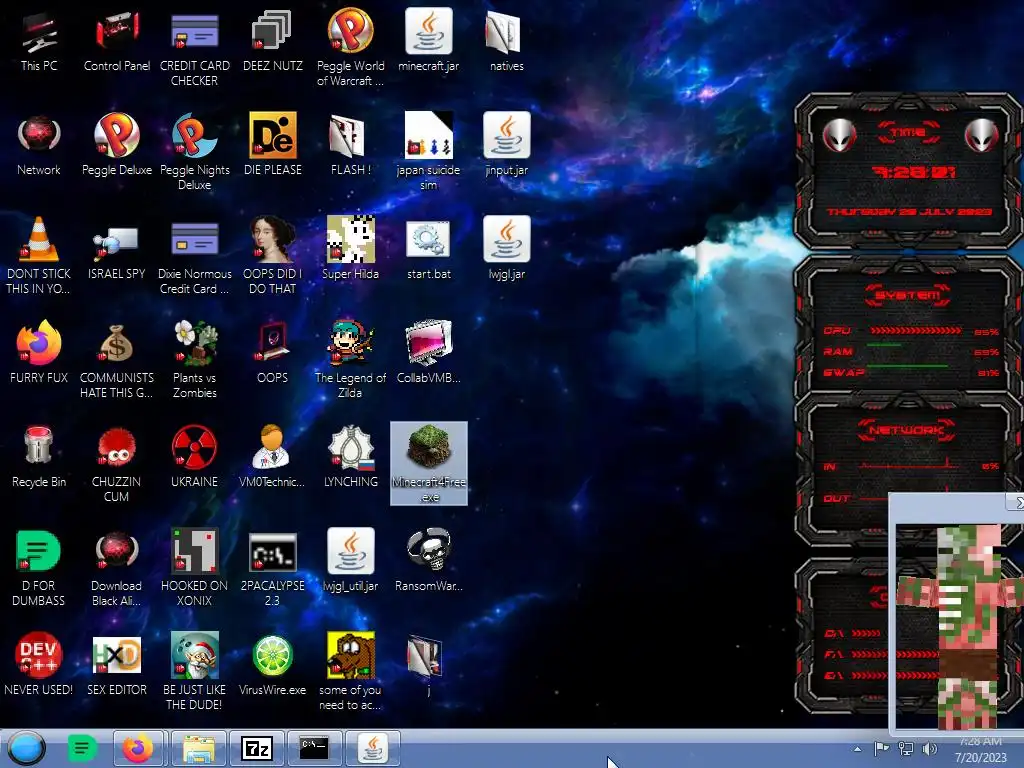This screenshot has height=768, width=1024.
Task: Select the HOOKED ON XONIX icon
Action: (x=195, y=551)
